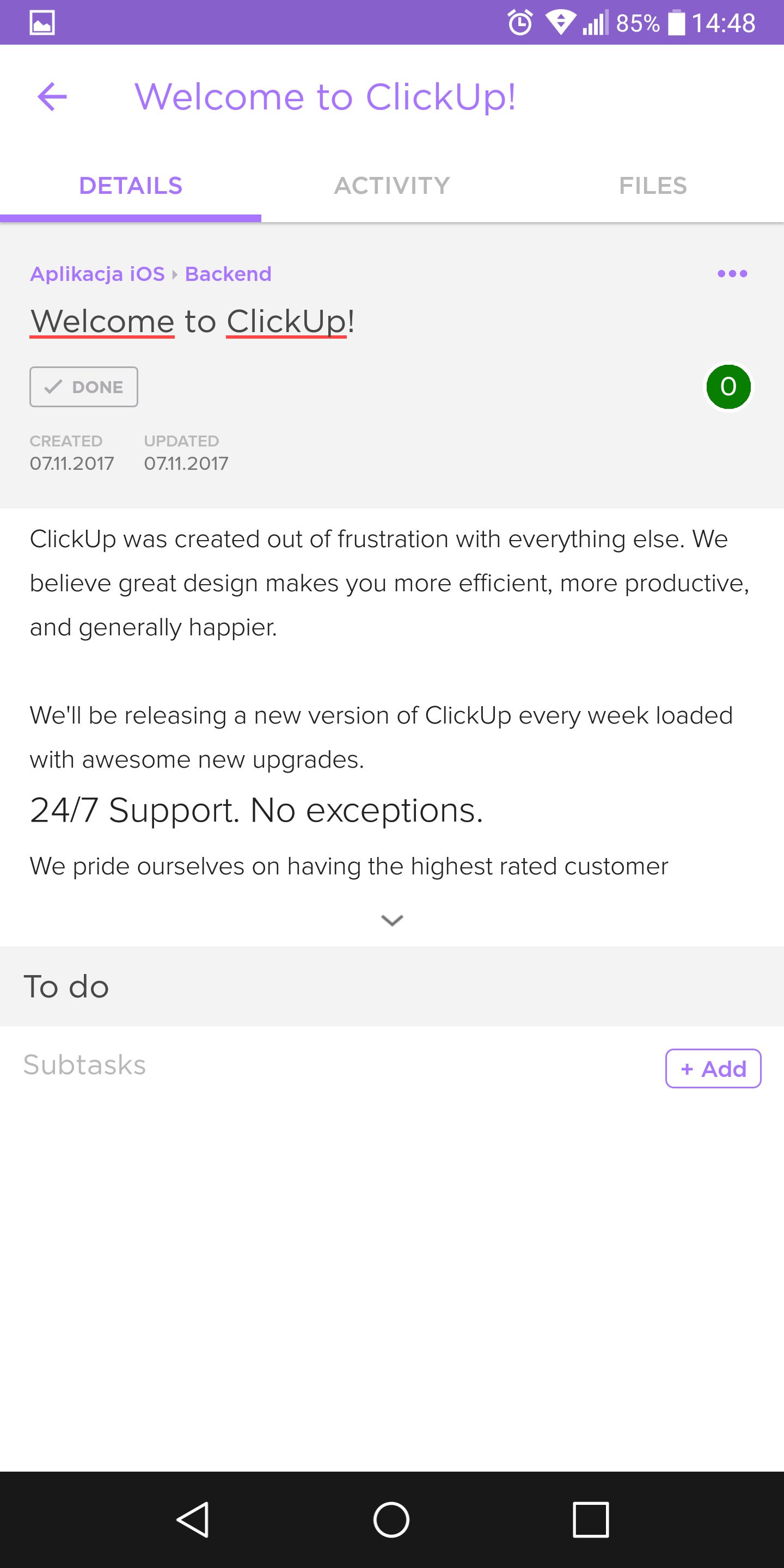Tap the battery icon in status bar
Image resolution: width=784 pixels, height=1568 pixels.
pos(677,22)
